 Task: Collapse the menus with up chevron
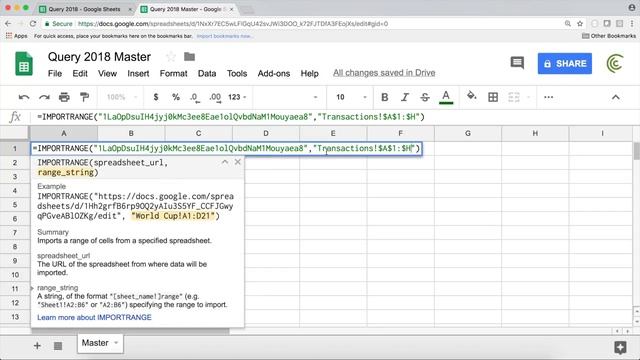point(616,97)
